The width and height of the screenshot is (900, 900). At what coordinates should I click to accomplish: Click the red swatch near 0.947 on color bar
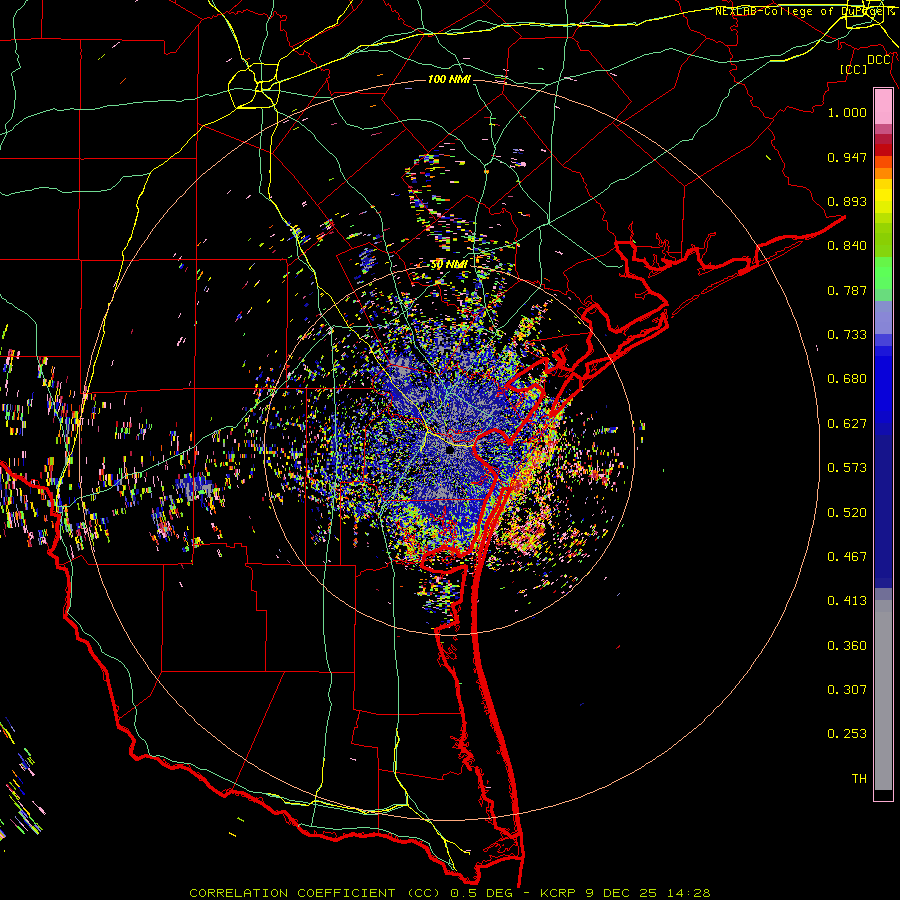(x=883, y=150)
